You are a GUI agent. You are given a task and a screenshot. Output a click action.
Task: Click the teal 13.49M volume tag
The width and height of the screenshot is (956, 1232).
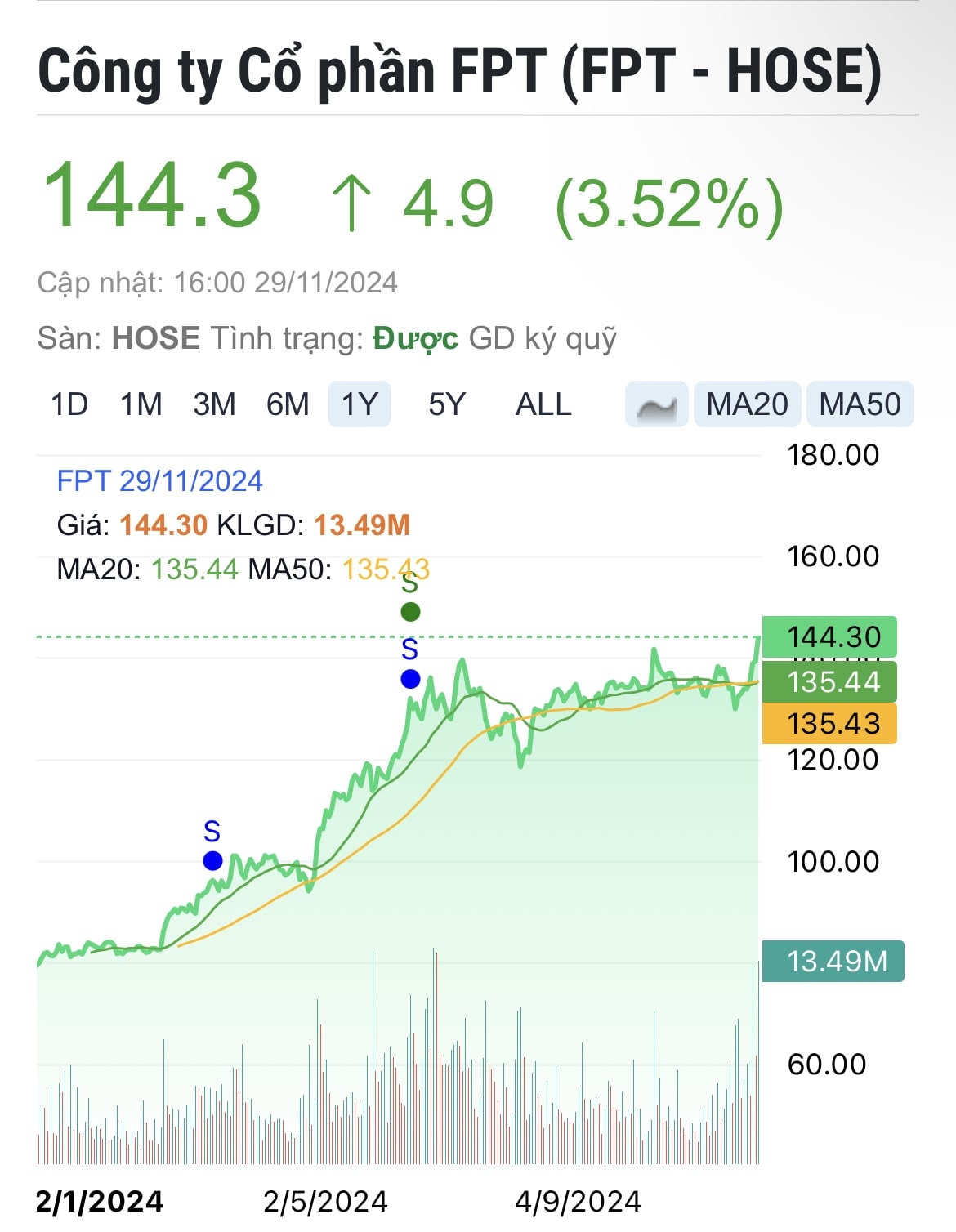click(833, 961)
